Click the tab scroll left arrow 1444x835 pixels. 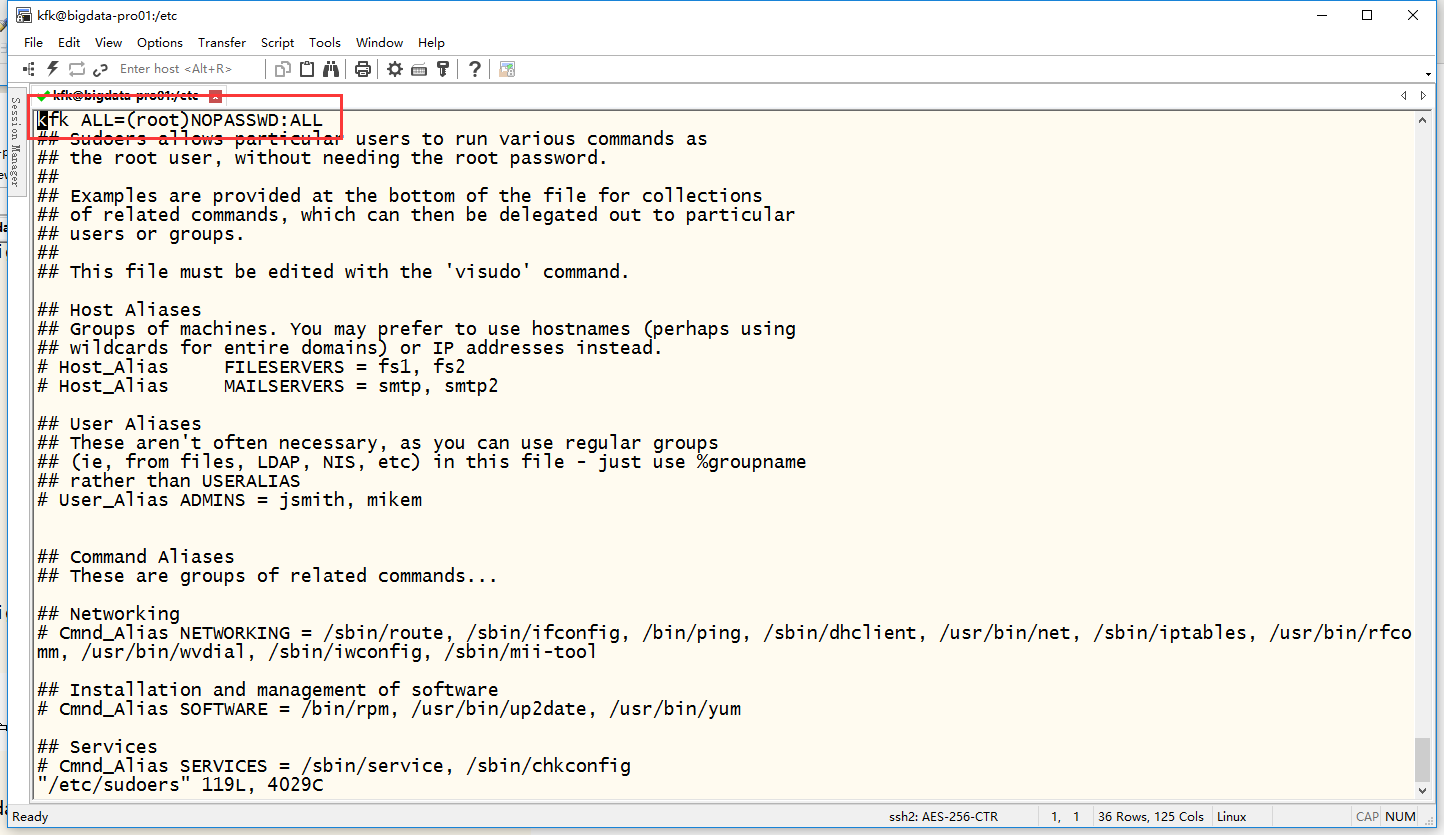(1404, 96)
